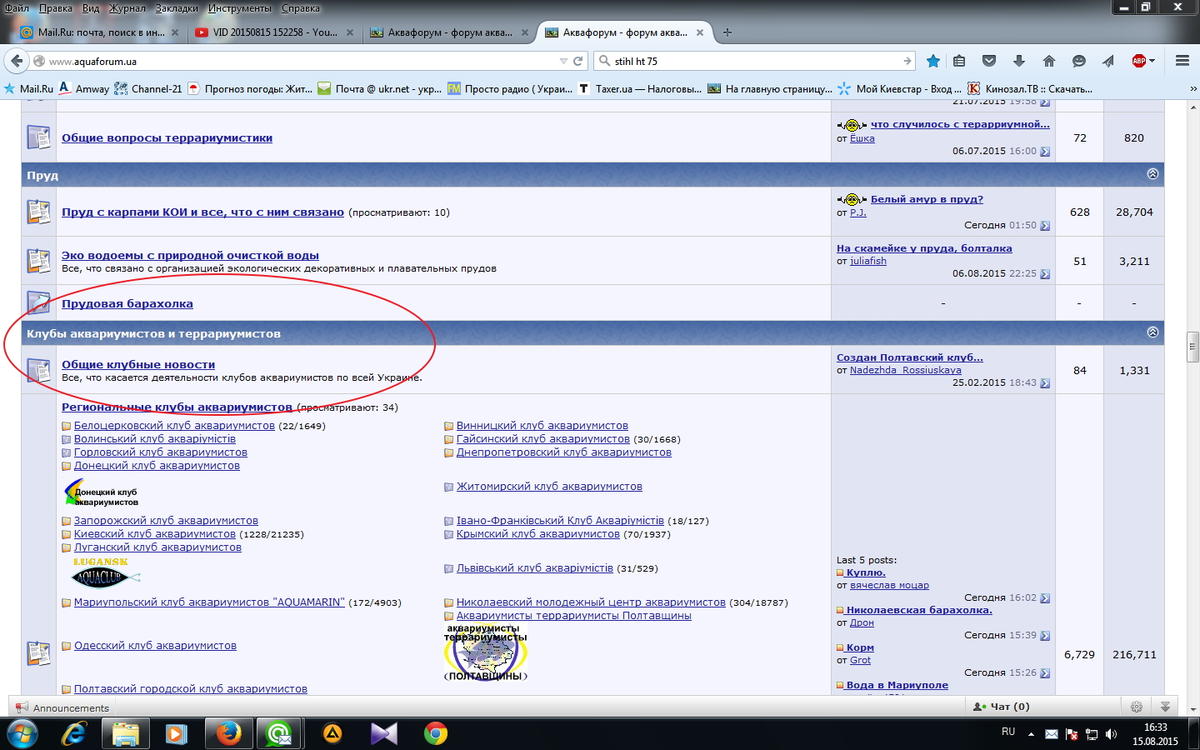This screenshot has width=1200, height=750.
Task: Click the search field containing stihl ht 75
Action: point(750,61)
